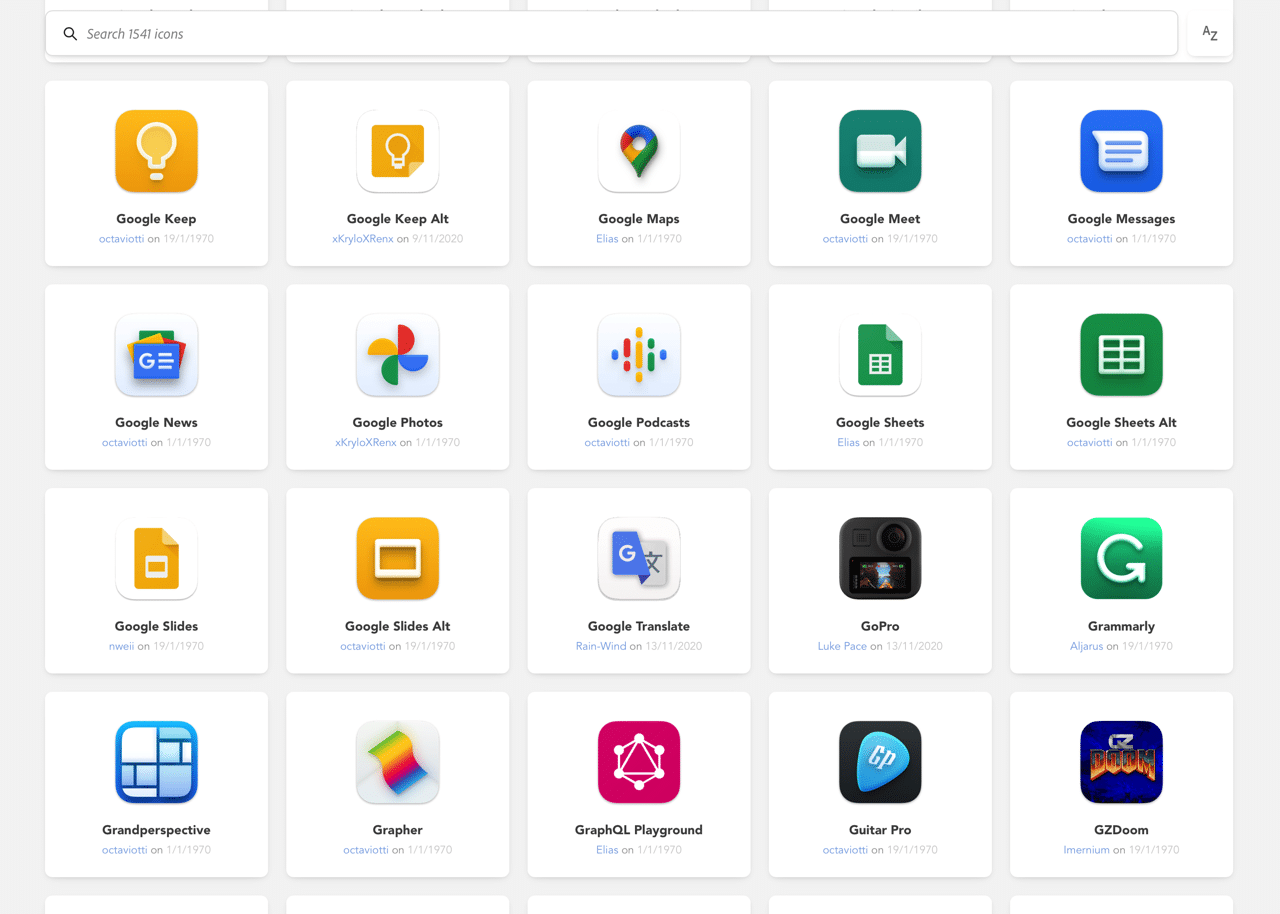
Task: Click the "Google Maps" title text
Action: [639, 219]
